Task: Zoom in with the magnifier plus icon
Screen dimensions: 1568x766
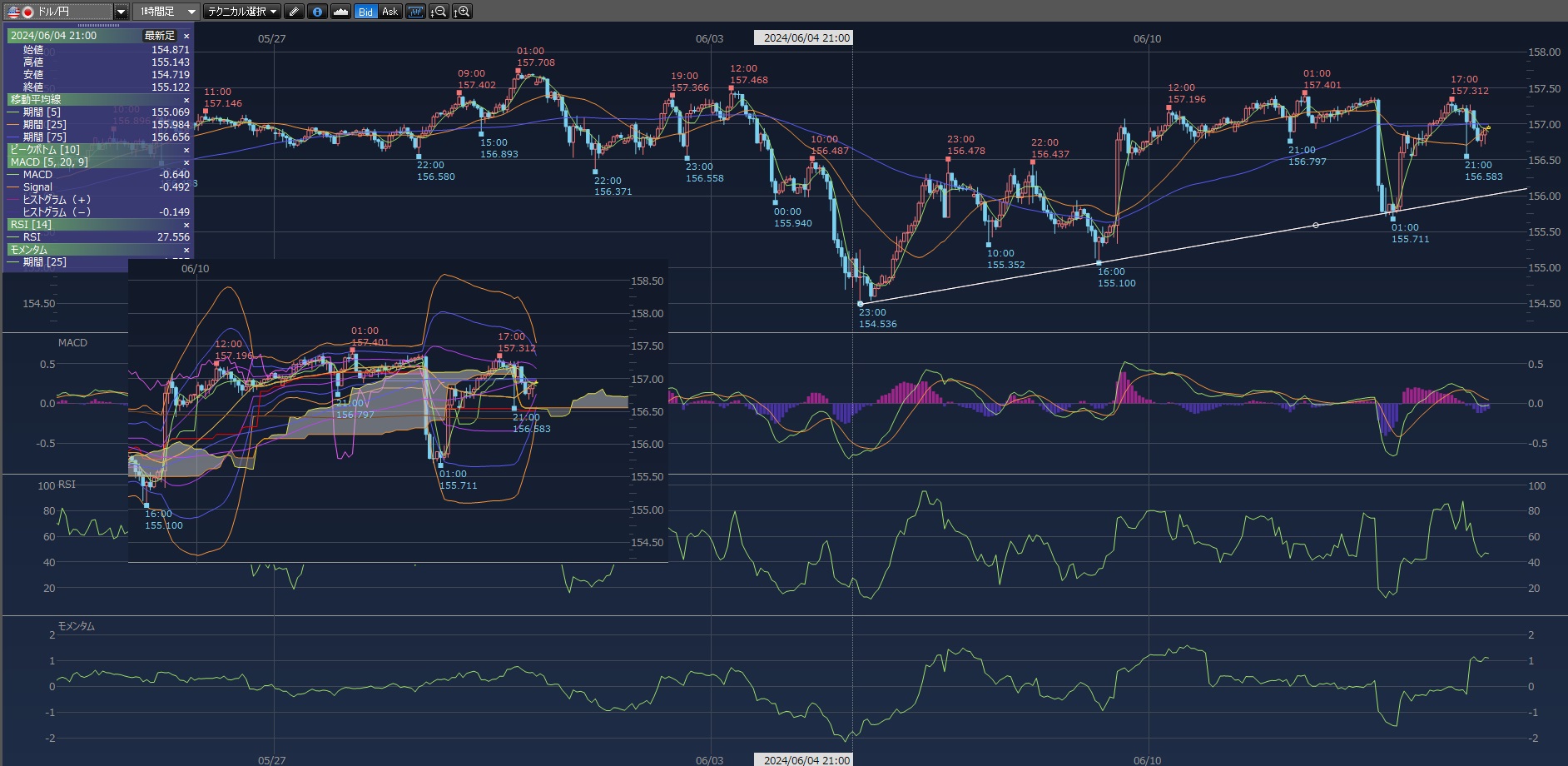Action: pyautogui.click(x=462, y=12)
